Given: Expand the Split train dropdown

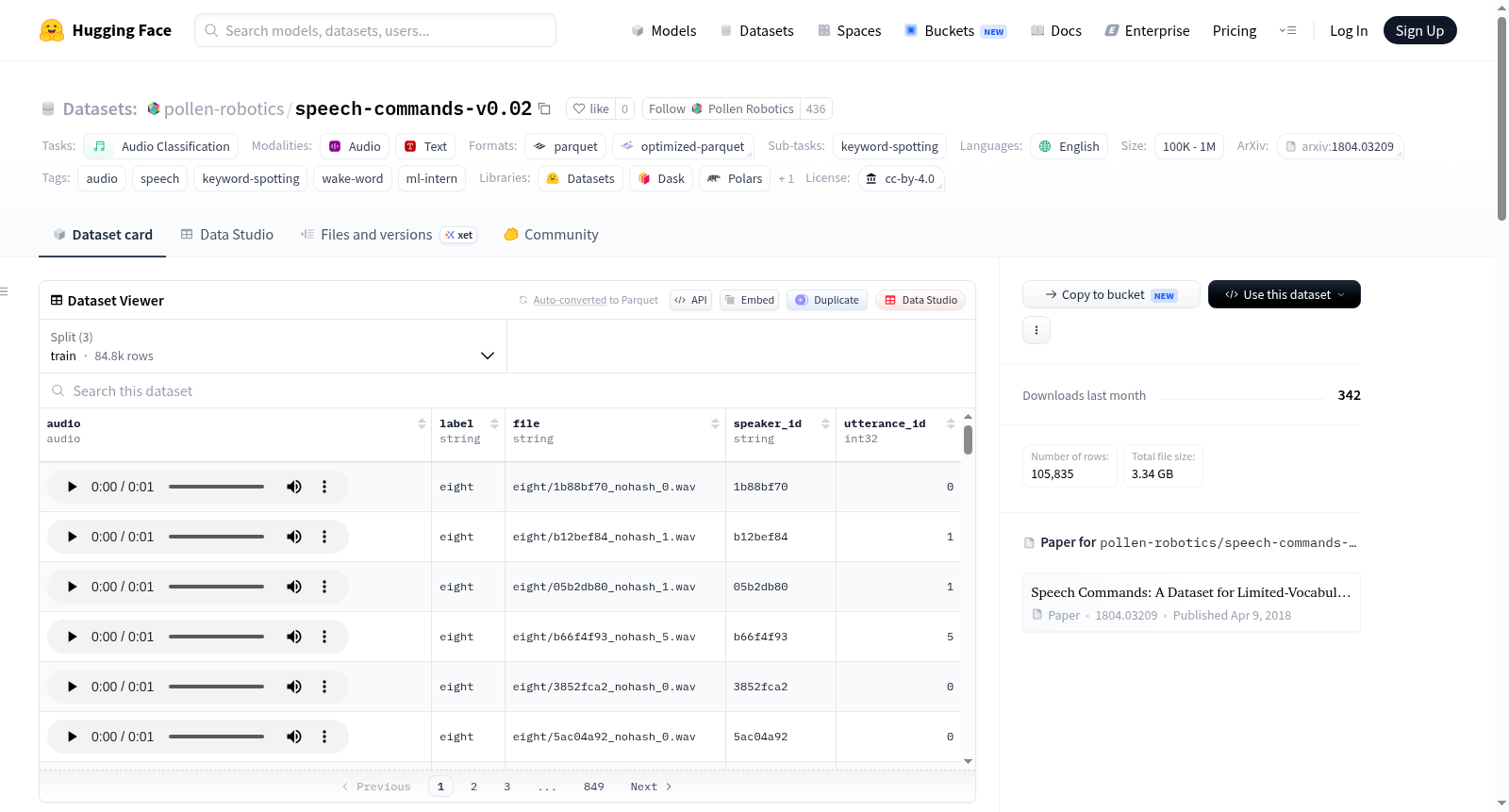Looking at the screenshot, I should pos(273,346).
